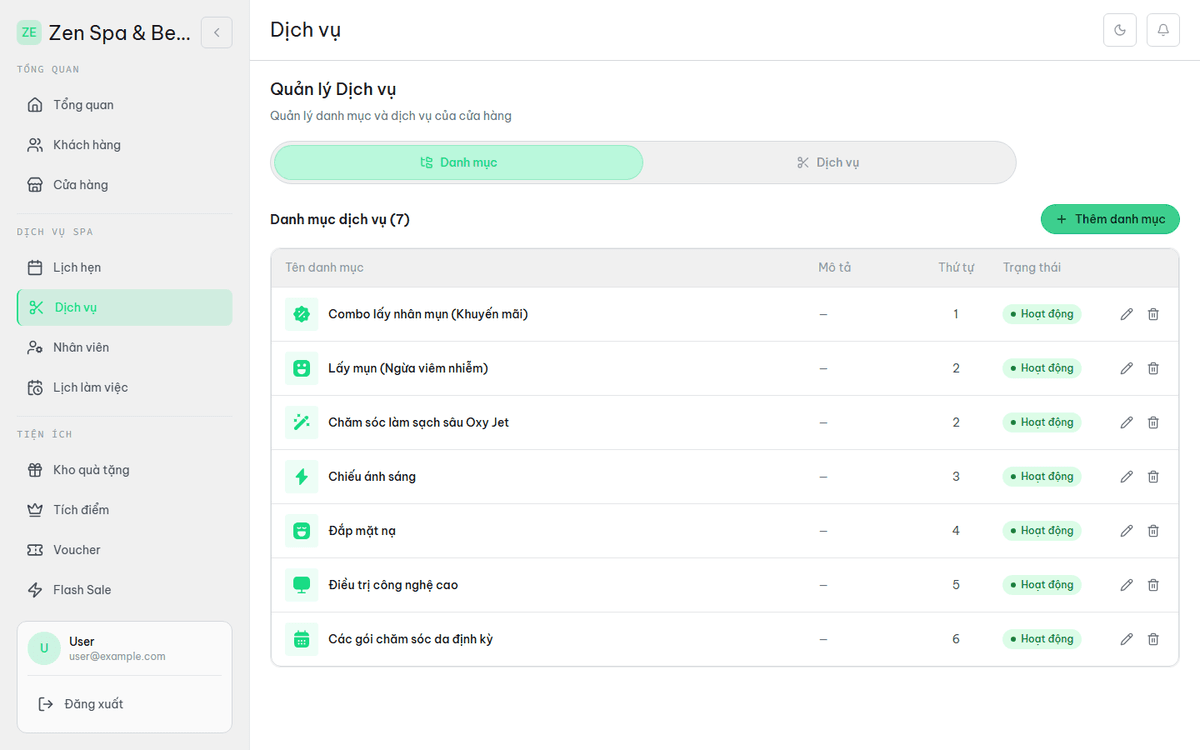
Task: Select the Danh mục tab
Action: tap(458, 162)
